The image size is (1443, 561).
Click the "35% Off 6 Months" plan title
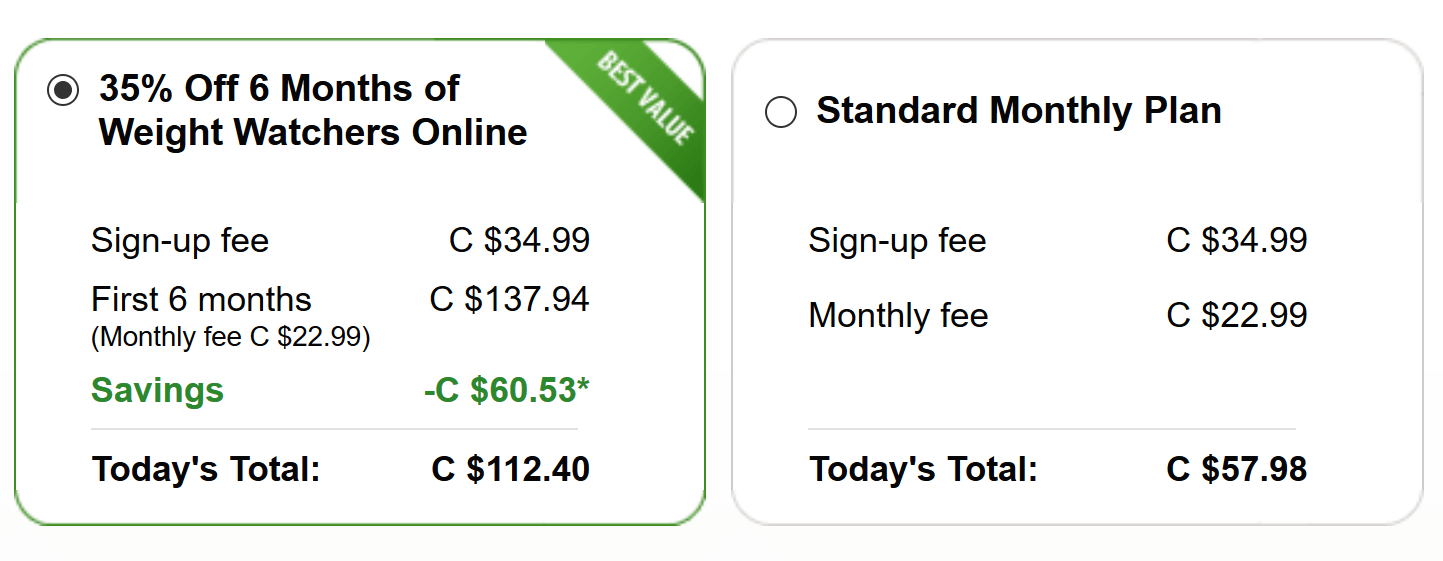(313, 110)
